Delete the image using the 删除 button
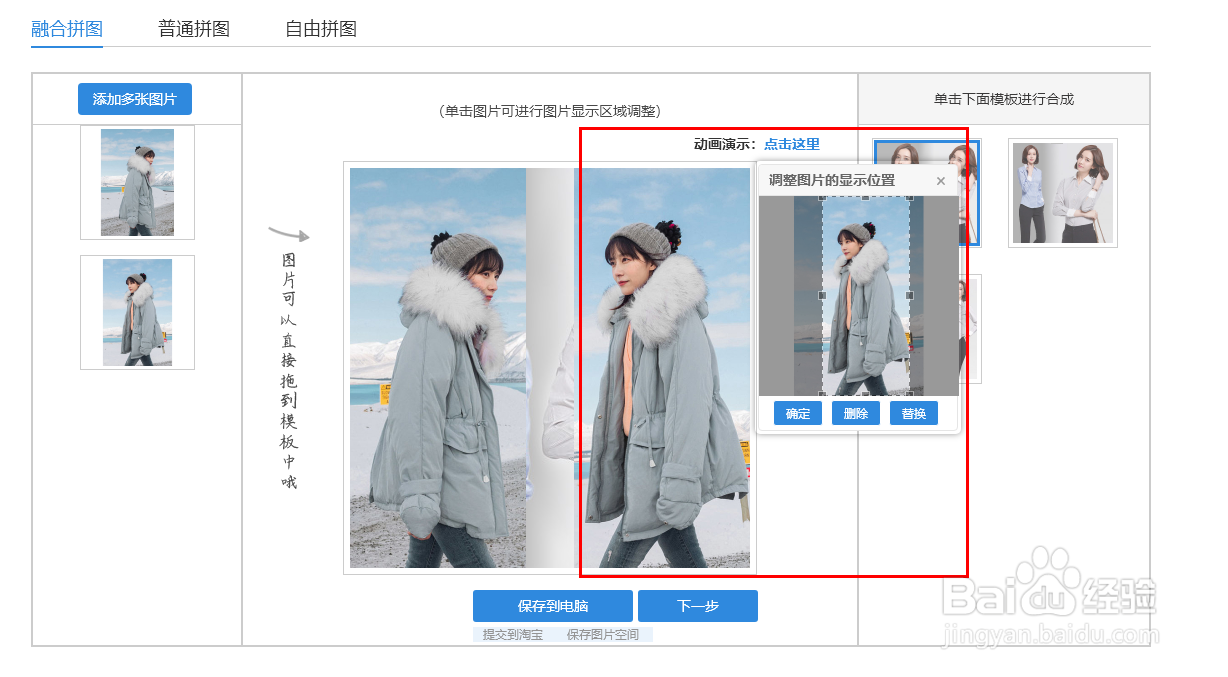Viewport: 1228px width, 677px height. pyautogui.click(x=855, y=413)
